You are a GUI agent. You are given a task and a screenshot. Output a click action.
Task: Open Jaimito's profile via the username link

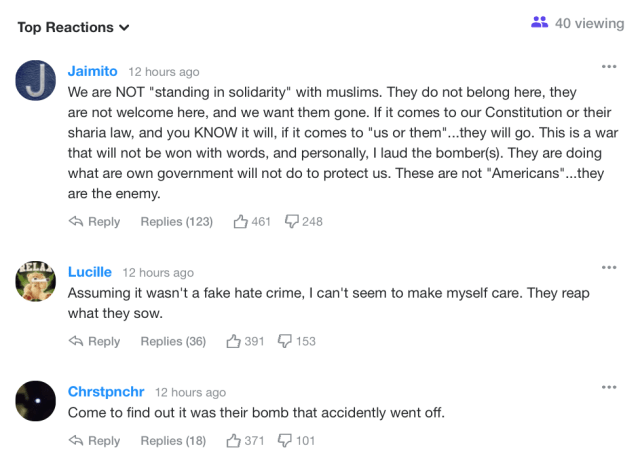point(92,71)
